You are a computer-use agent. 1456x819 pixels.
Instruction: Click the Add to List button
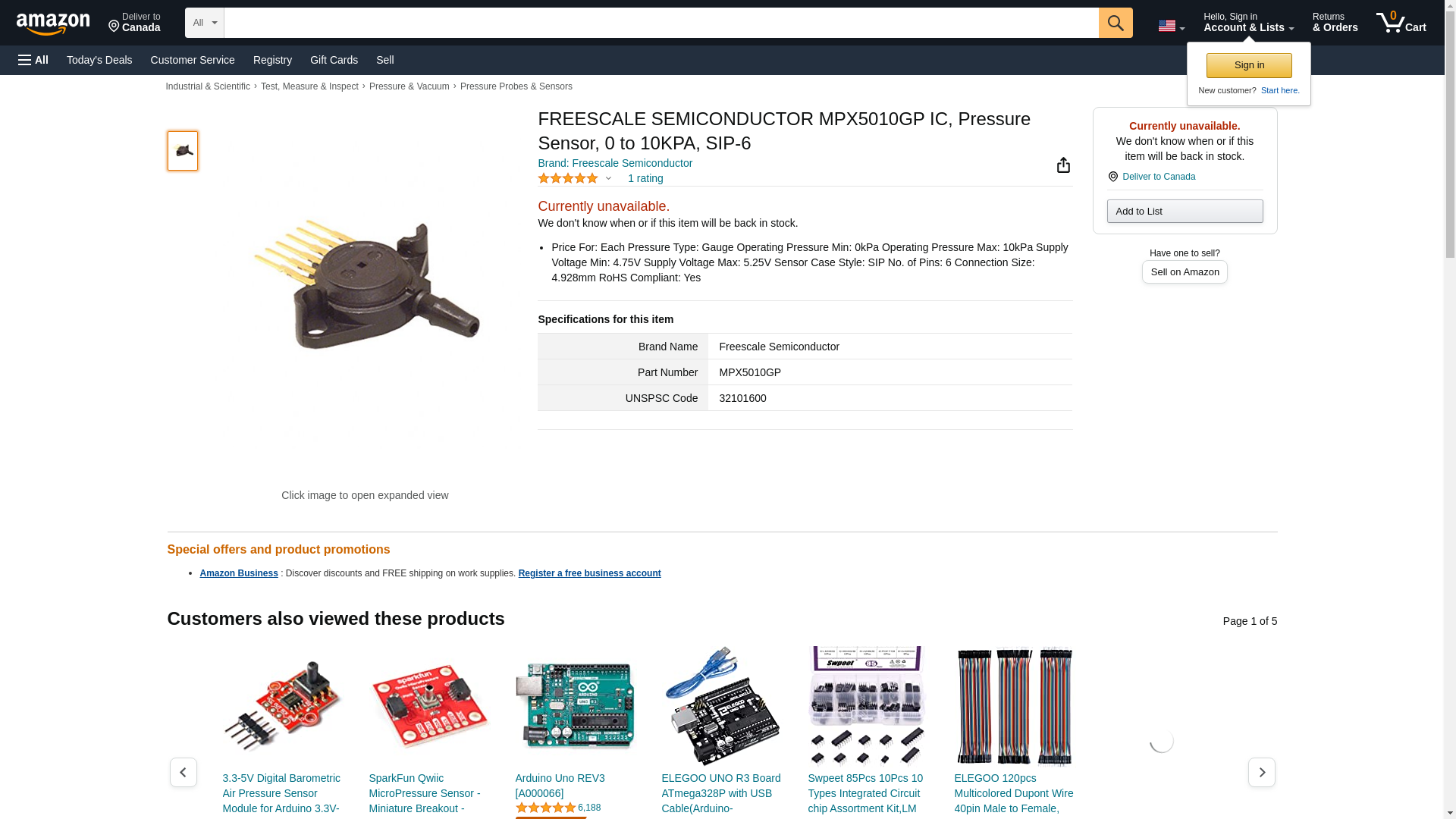coord(1185,211)
